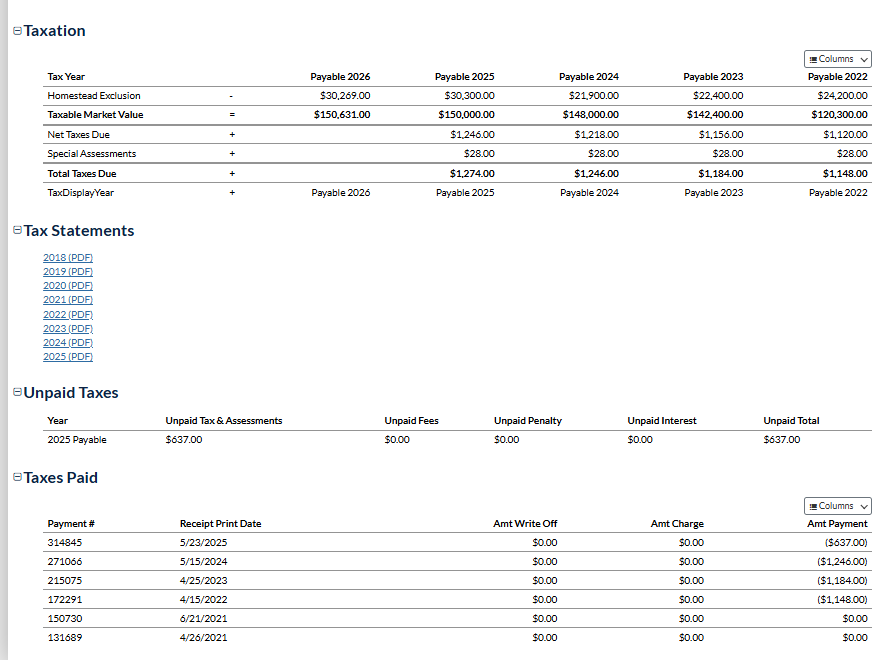
Task: Click the Amt Payment column header
Action: coord(837,524)
